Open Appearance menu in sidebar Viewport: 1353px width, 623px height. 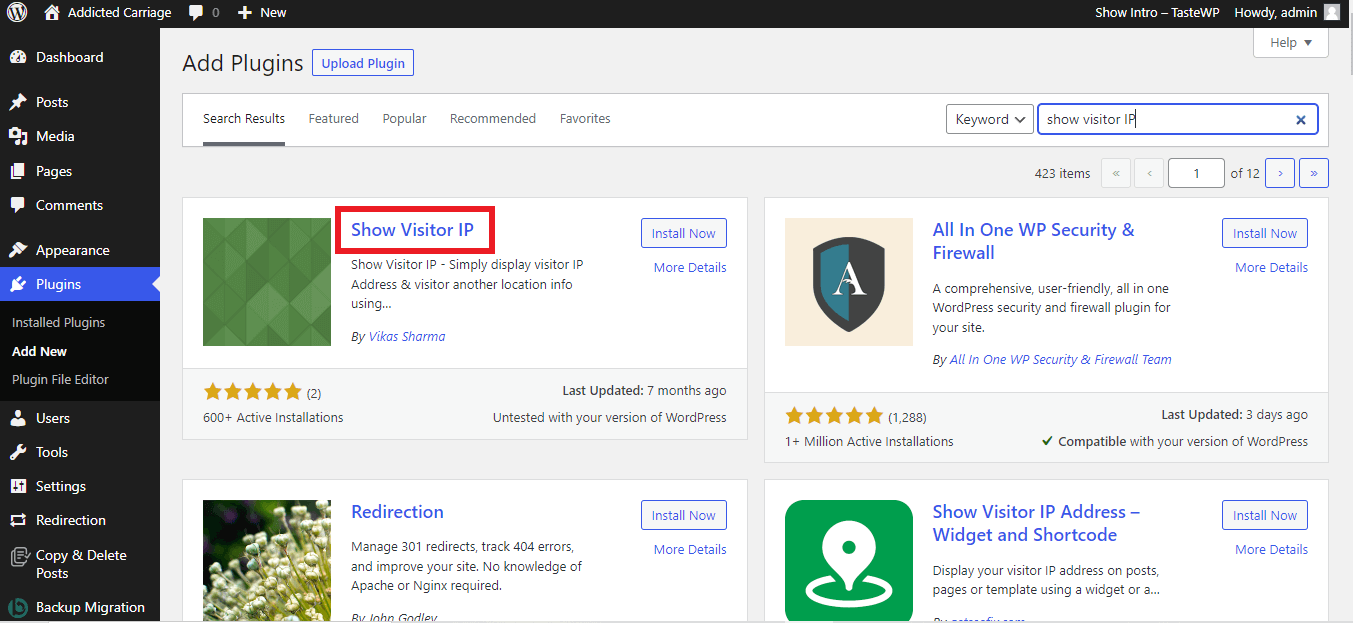point(72,250)
